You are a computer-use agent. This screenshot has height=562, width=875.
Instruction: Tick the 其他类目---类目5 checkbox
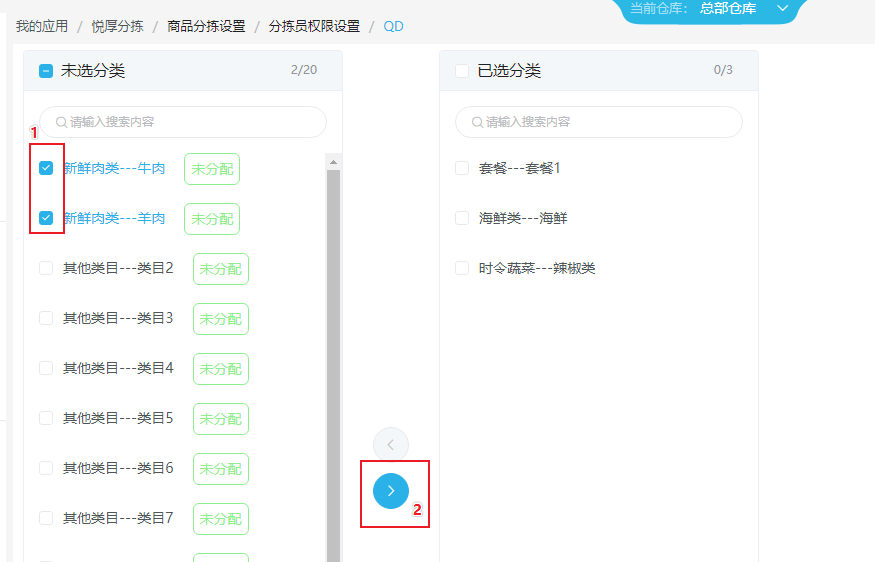46,418
